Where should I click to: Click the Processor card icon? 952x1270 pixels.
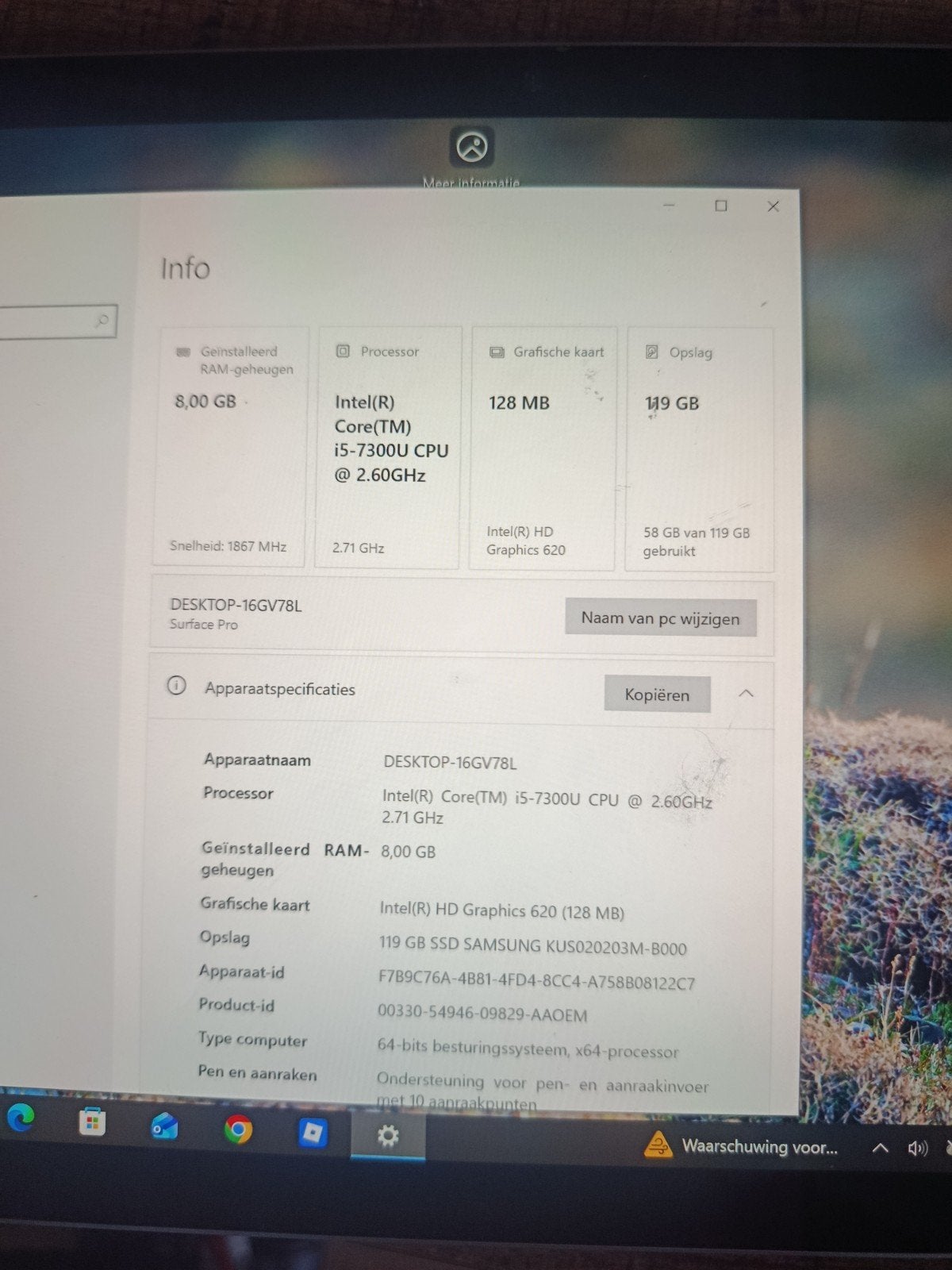[x=343, y=351]
